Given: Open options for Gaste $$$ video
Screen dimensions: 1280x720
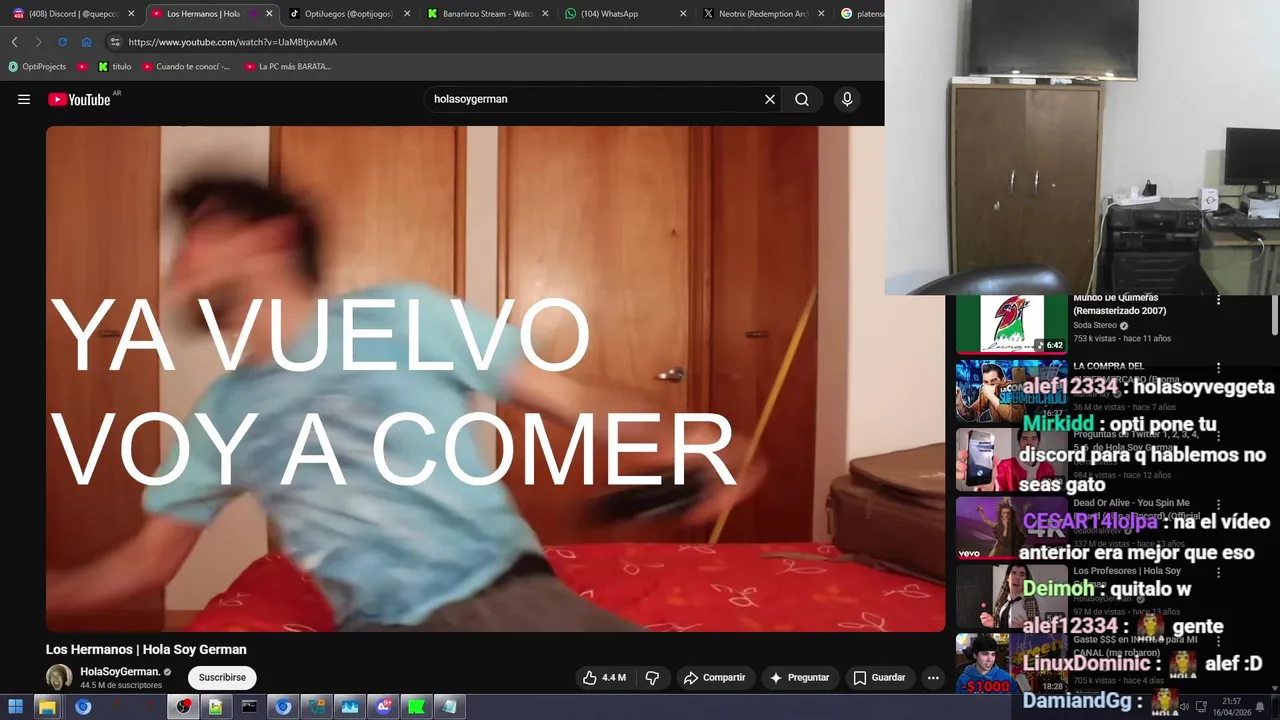Looking at the screenshot, I should coord(1218,641).
